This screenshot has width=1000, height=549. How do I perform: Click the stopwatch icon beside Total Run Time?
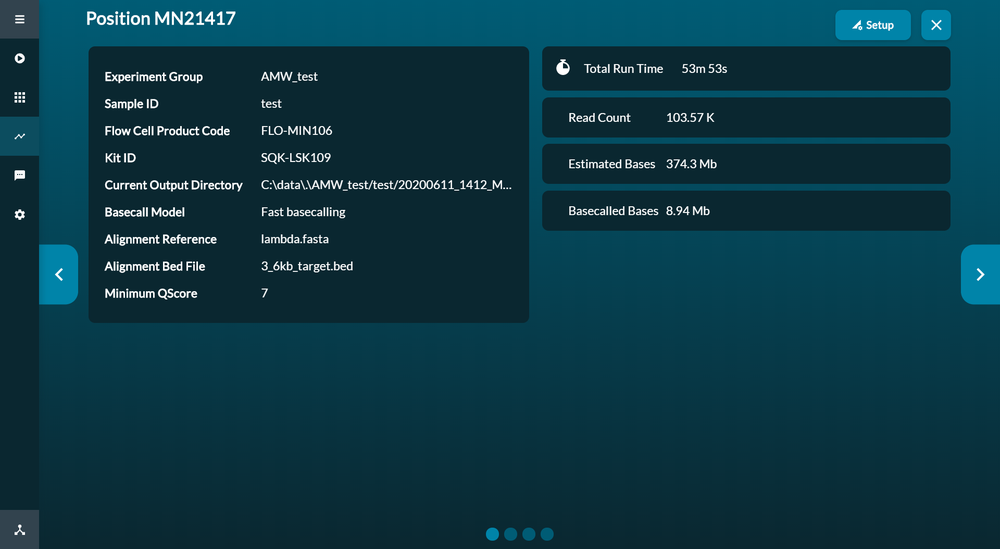pyautogui.click(x=562, y=68)
